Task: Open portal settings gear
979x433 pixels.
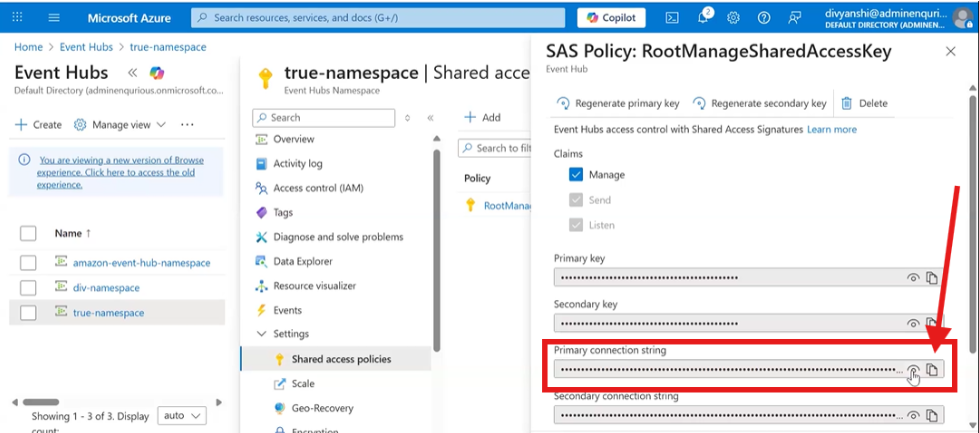Action: [733, 18]
